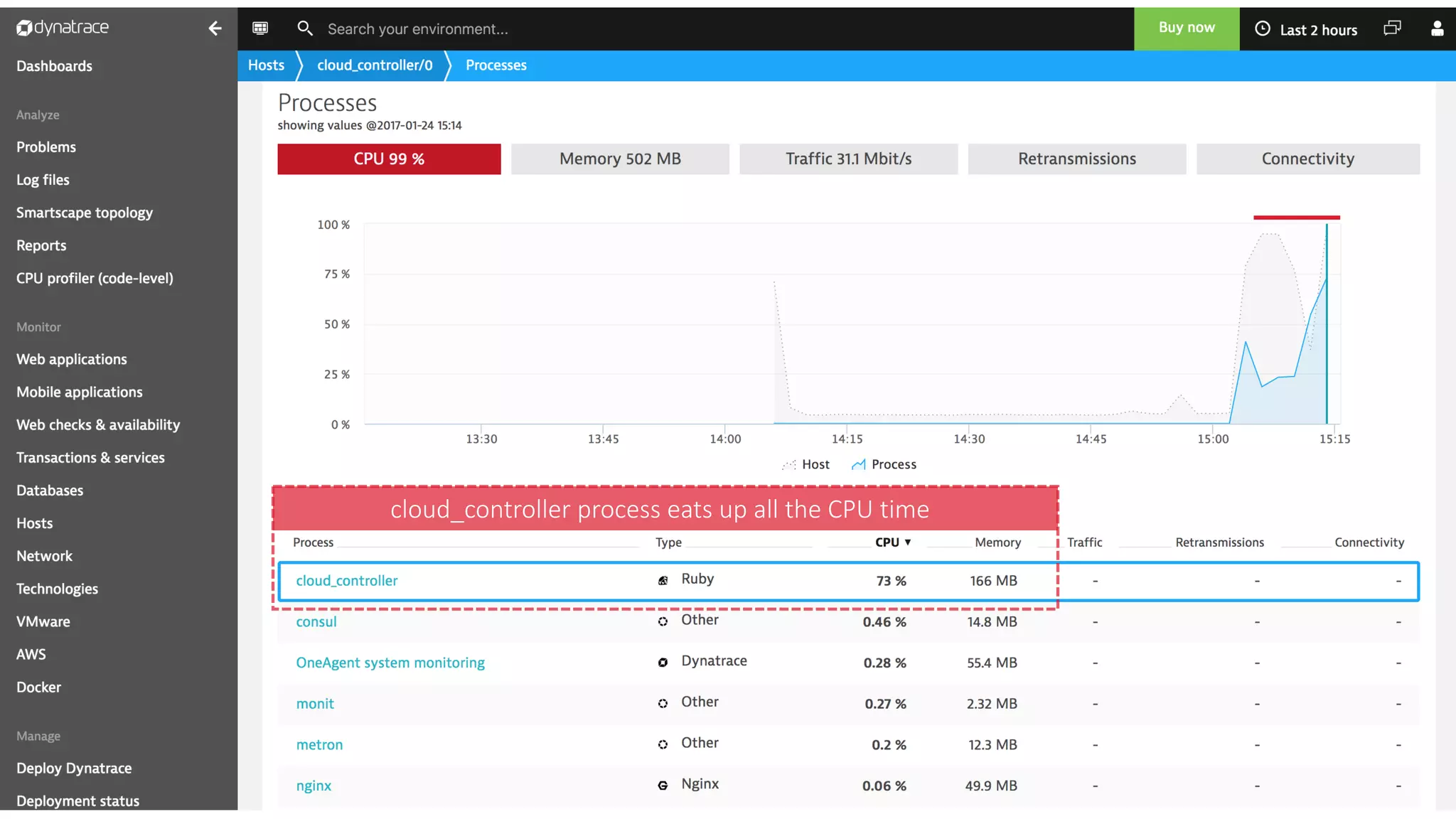Image resolution: width=1456 pixels, height=819 pixels.
Task: Open Web applications in sidebar
Action: pyautogui.click(x=72, y=360)
